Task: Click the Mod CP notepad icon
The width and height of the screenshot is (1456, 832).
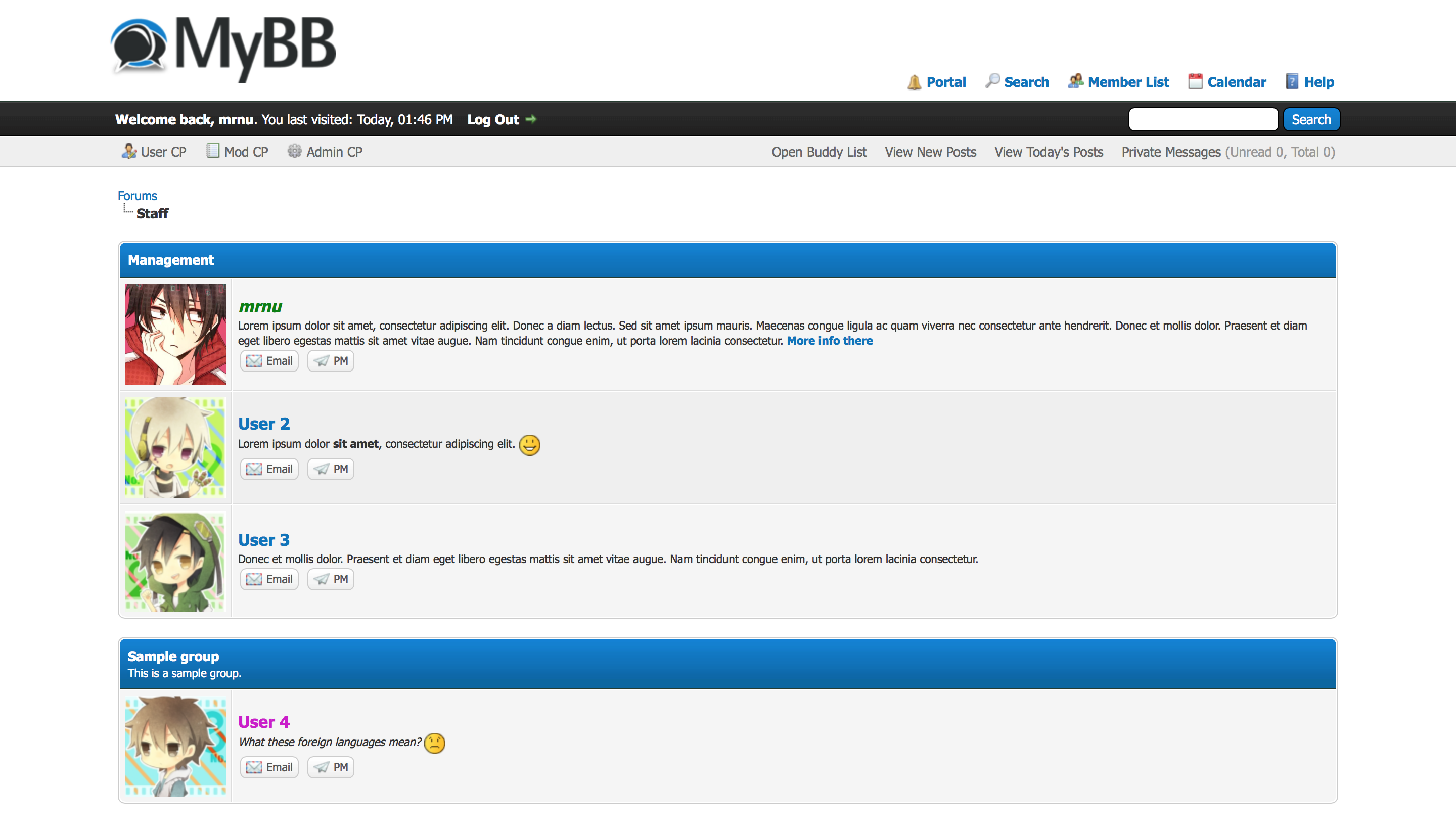Action: click(x=212, y=152)
